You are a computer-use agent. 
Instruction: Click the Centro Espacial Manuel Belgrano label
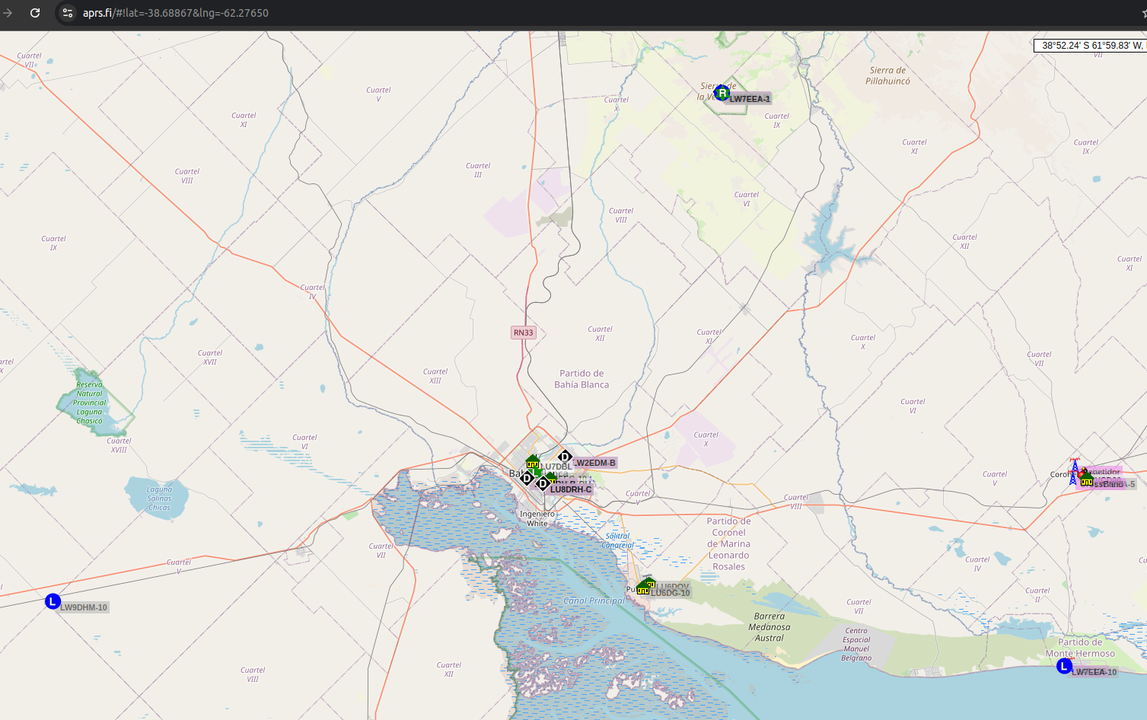tap(856, 644)
